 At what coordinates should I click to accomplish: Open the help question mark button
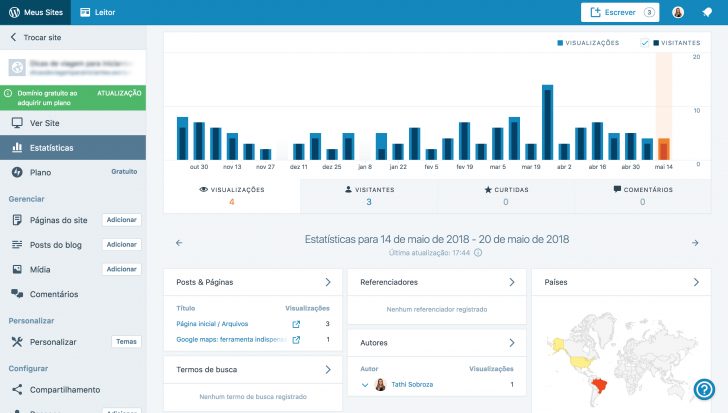[704, 389]
